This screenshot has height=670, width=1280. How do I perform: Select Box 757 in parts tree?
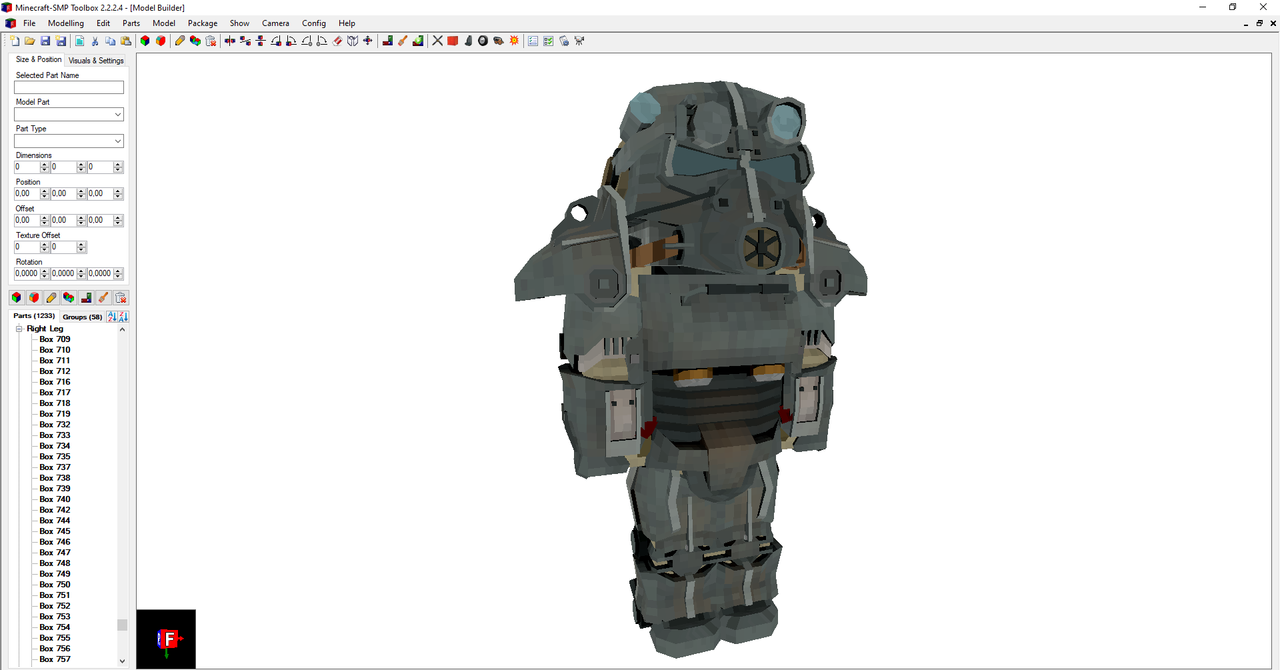coord(55,659)
